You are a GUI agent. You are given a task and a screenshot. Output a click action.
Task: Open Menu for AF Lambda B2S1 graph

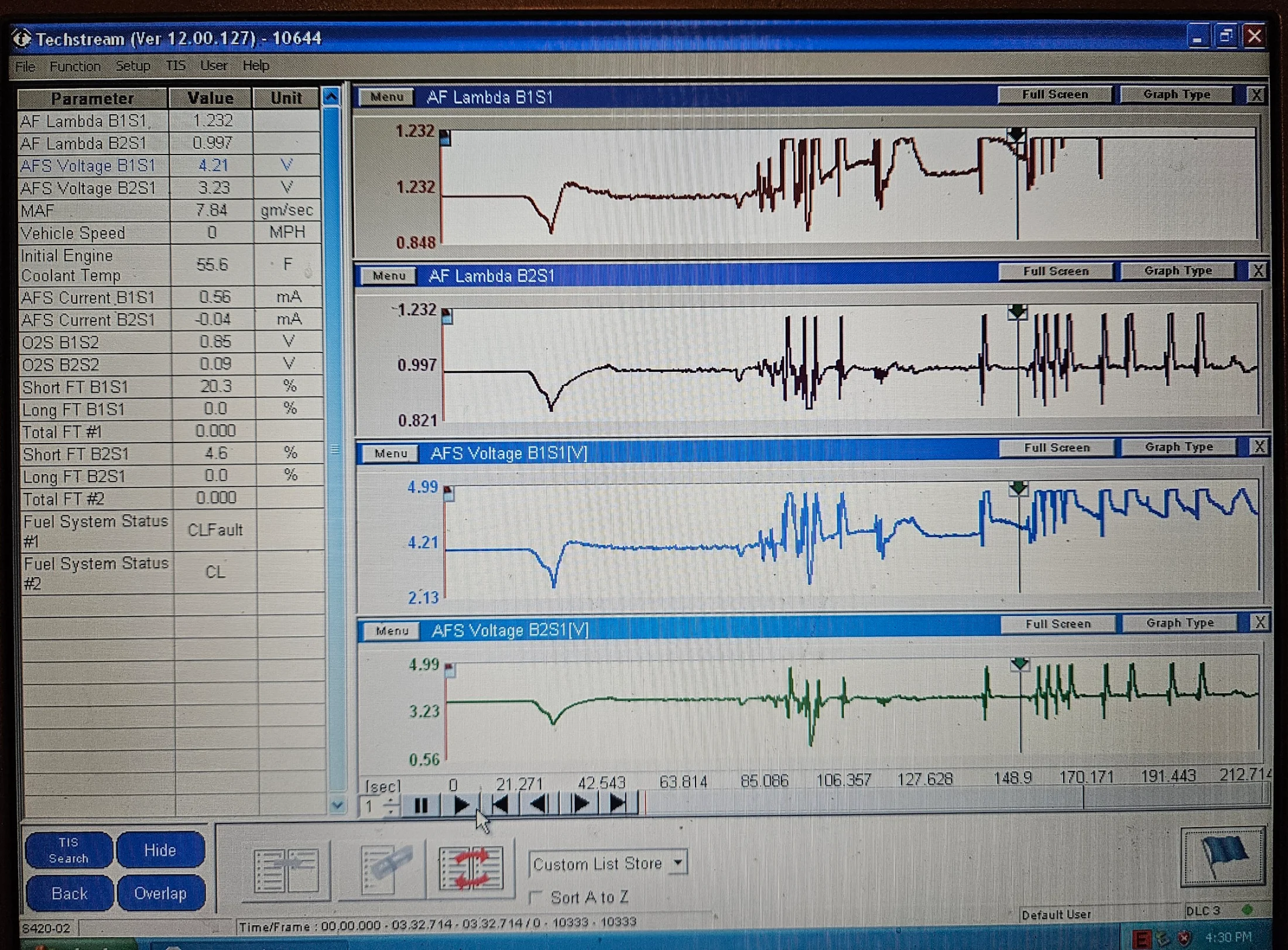[388, 275]
